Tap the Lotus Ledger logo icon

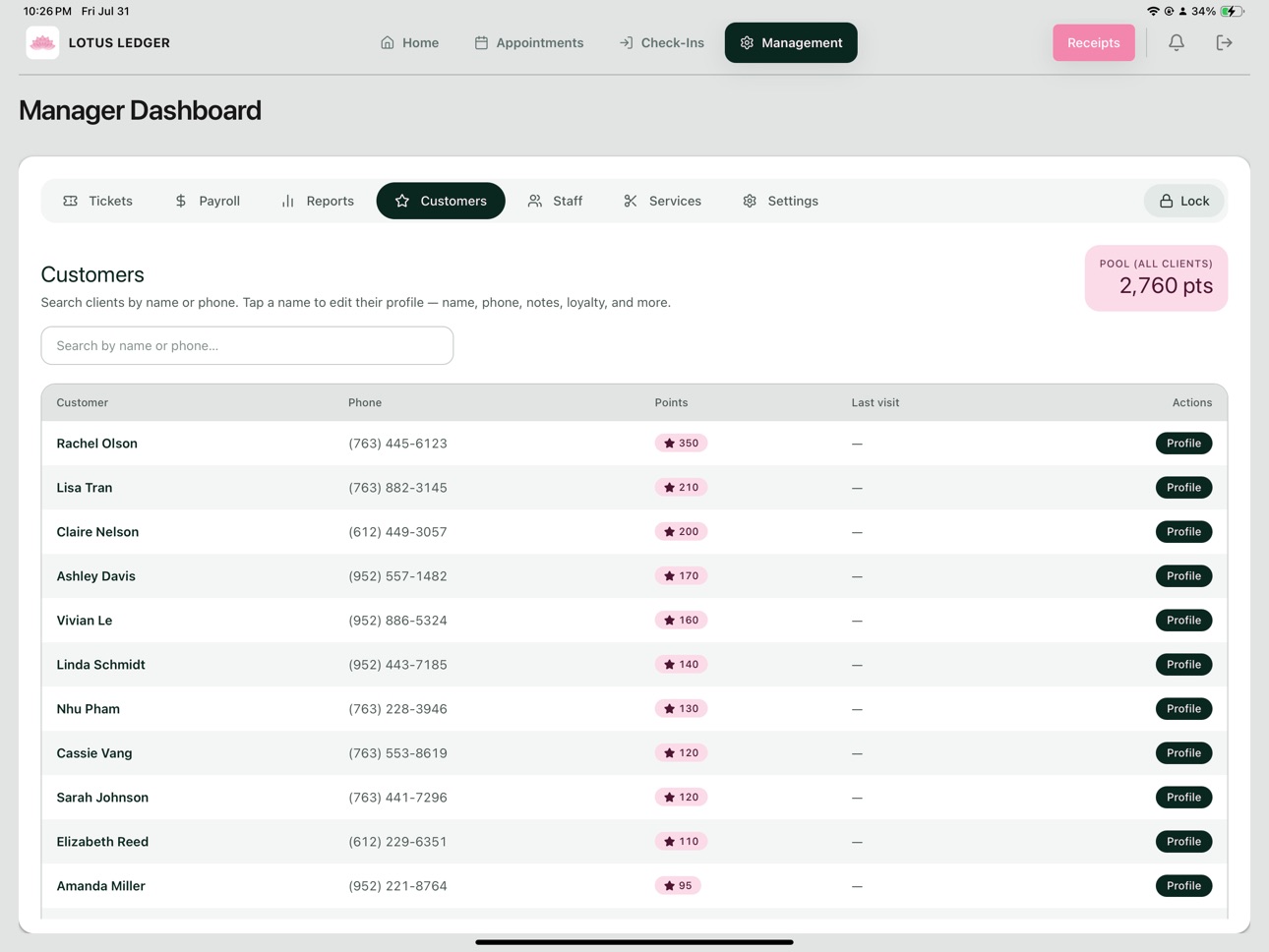pos(42,42)
